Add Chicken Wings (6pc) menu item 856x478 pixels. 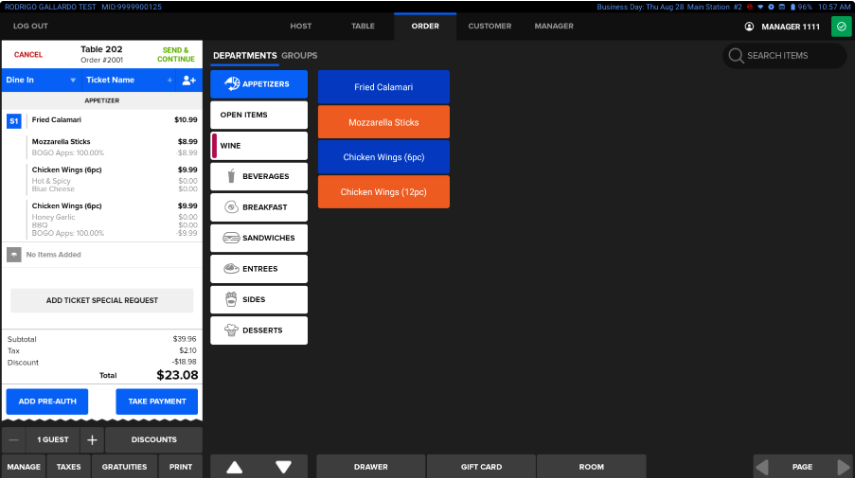(x=384, y=157)
